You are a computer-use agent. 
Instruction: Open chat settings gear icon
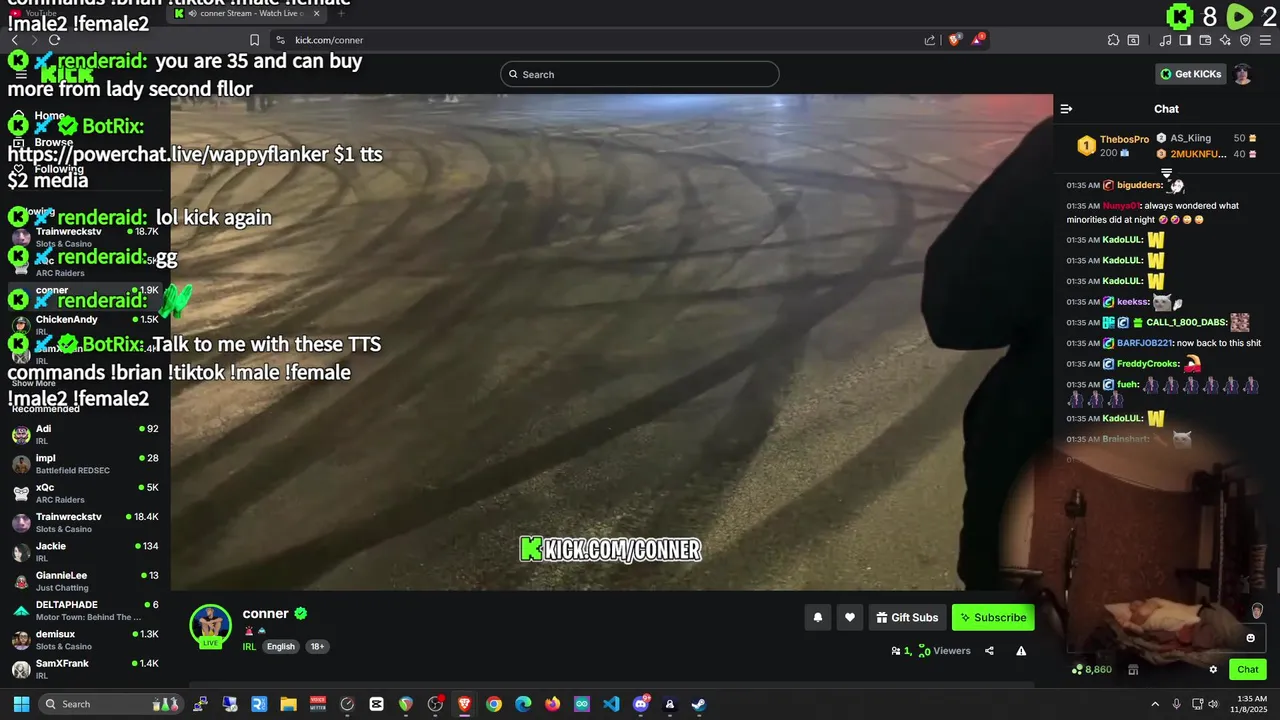tap(1213, 670)
